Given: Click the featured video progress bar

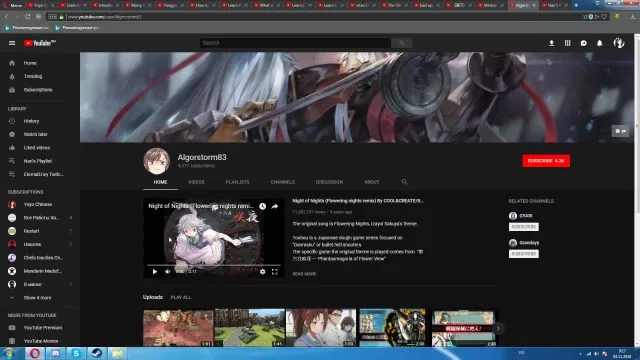Looking at the screenshot, I should coord(214,265).
